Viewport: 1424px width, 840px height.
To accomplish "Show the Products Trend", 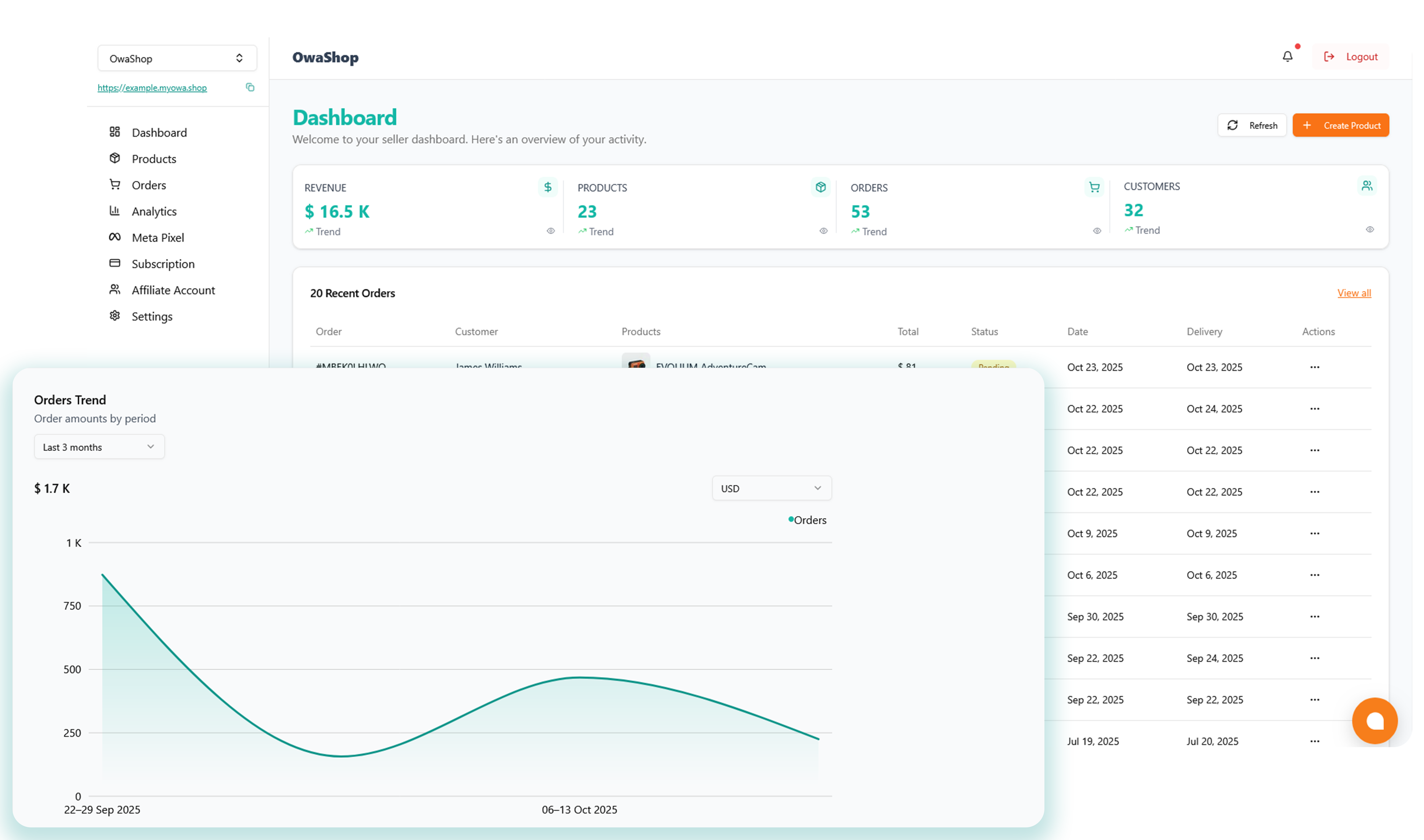I will [596, 231].
